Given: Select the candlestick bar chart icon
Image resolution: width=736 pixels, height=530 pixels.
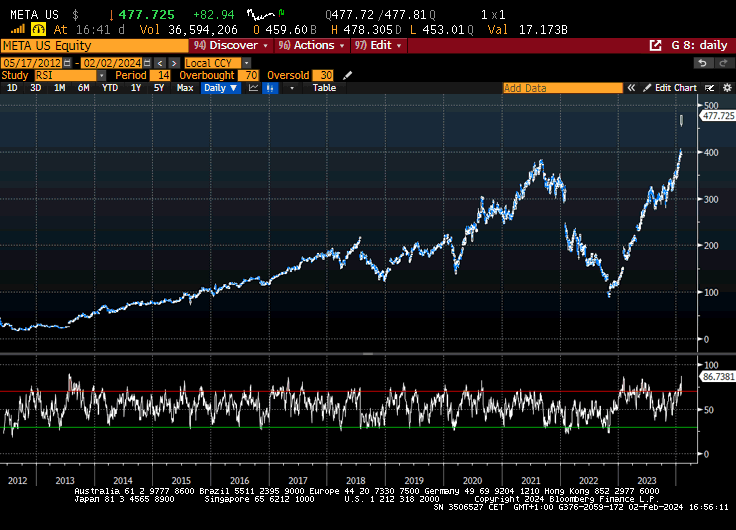Looking at the screenshot, I should pyautogui.click(x=270, y=88).
